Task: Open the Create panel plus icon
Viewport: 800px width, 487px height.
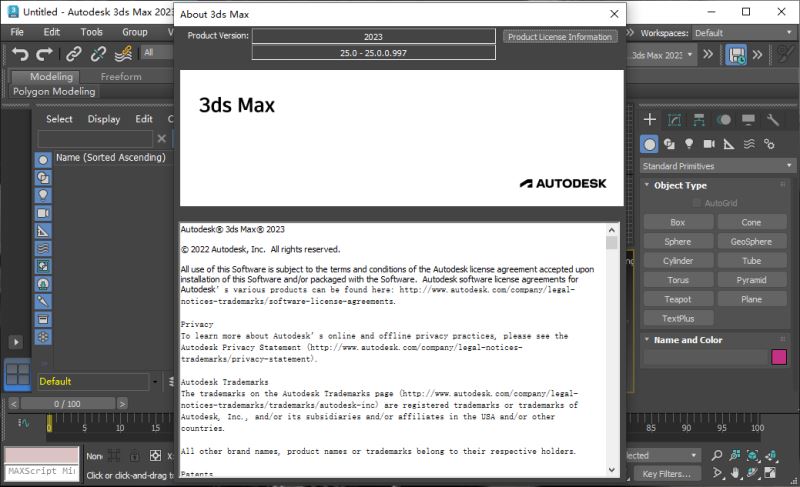Action: pyautogui.click(x=649, y=120)
